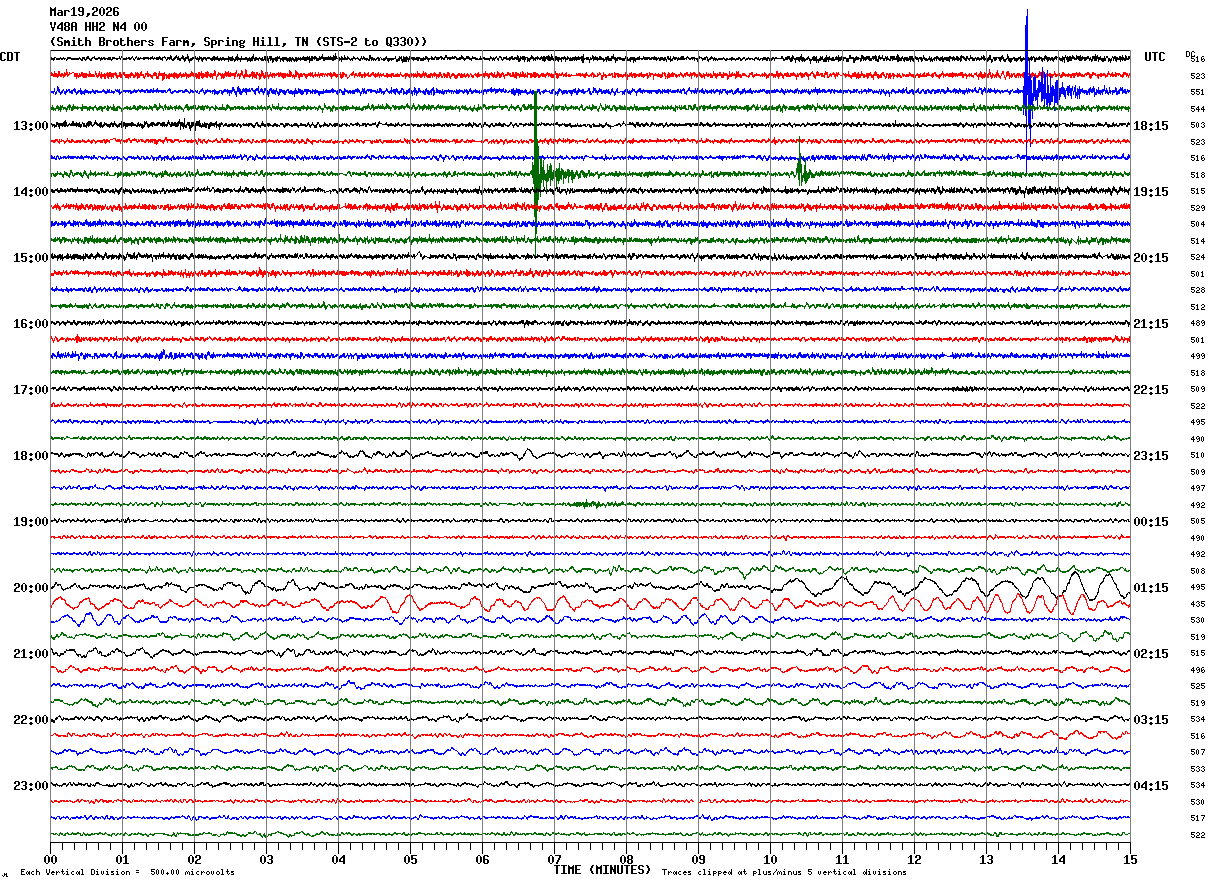
Task: Click the Smith Brothers Farm station title
Action: coord(238,42)
